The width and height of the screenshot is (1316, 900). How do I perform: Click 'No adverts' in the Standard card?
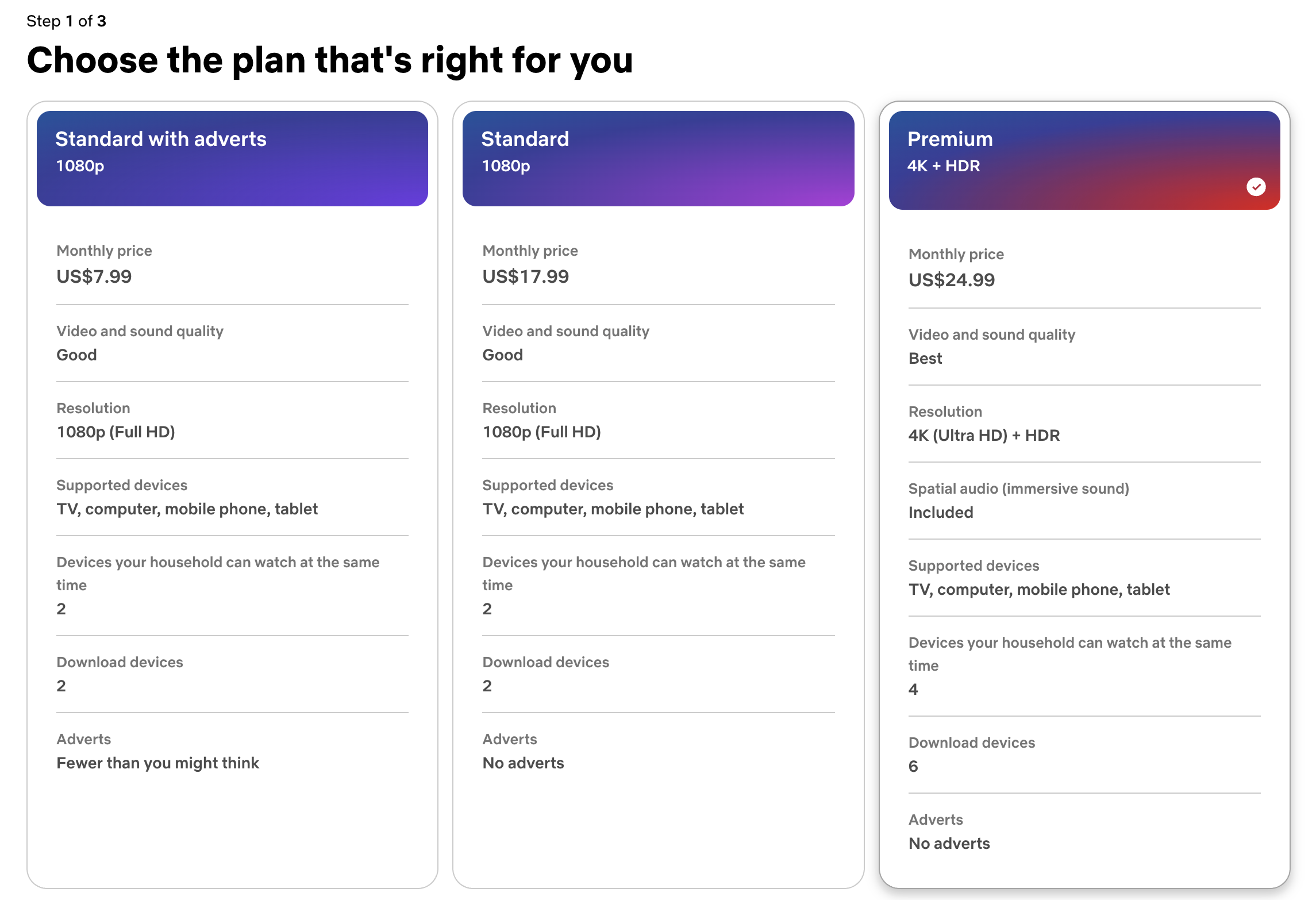(523, 763)
